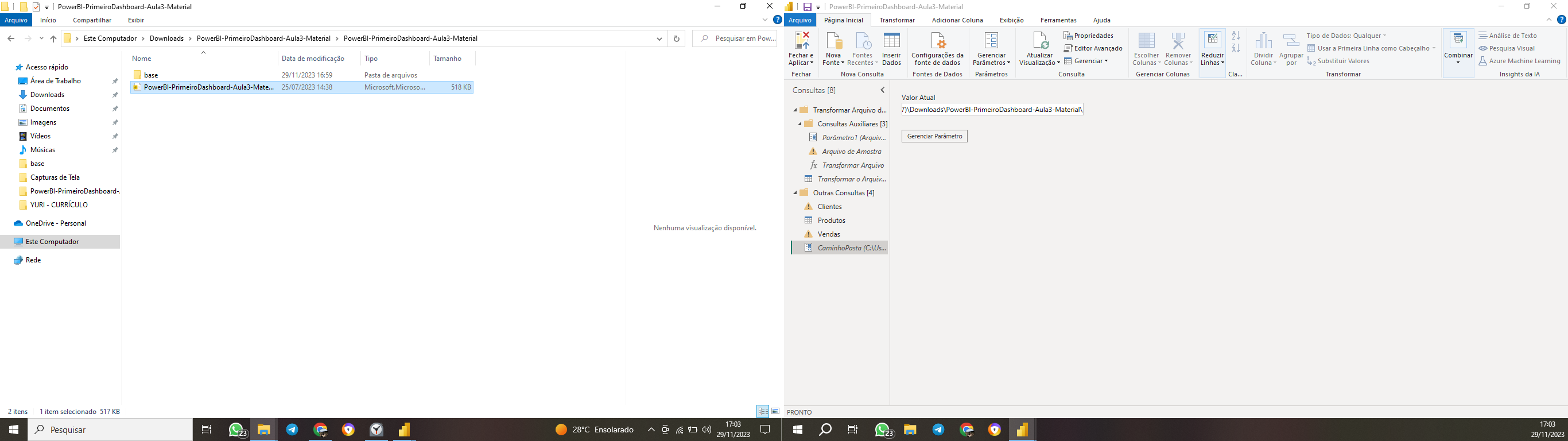Open Configurações da fonte de dados
This screenshot has width=1568, height=441.
click(x=937, y=49)
